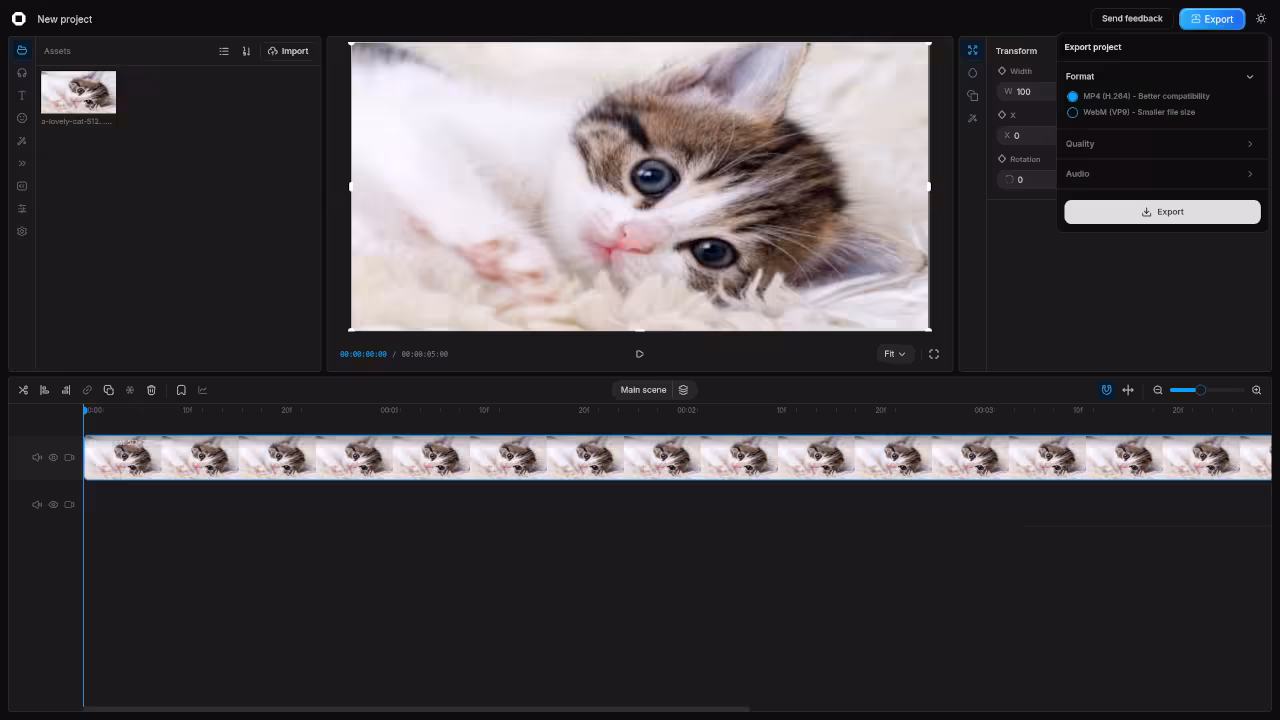
Task: Click the gray Export button in export panel
Action: click(1162, 212)
